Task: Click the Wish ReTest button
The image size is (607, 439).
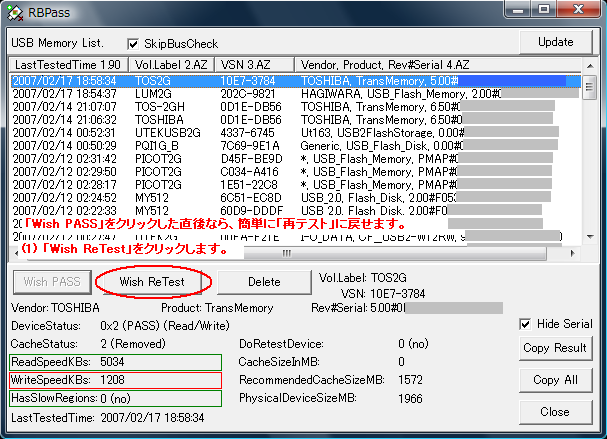Action: pos(152,282)
